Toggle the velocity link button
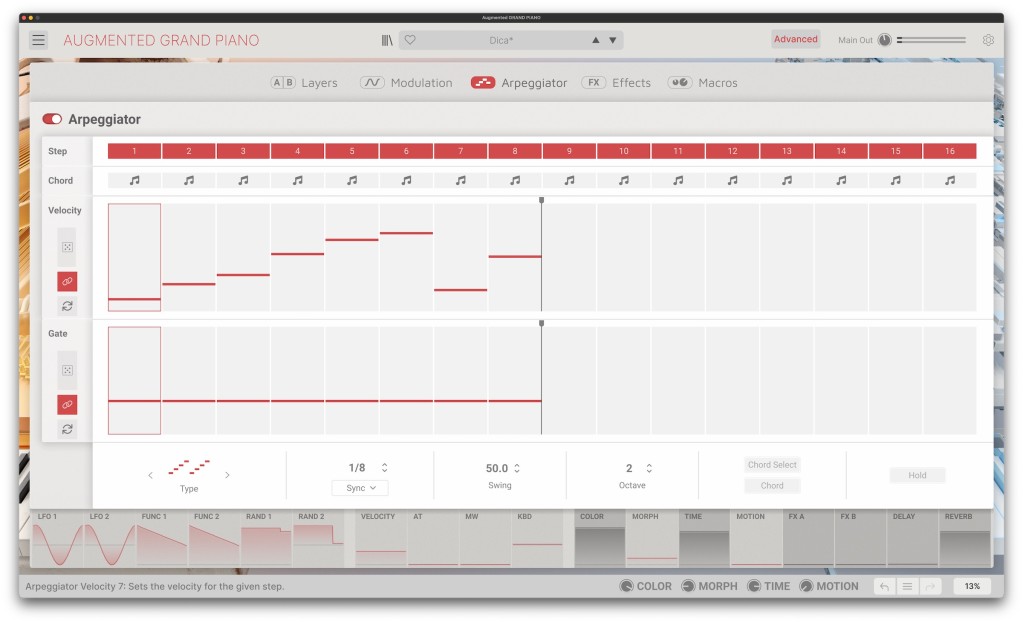Screen dimensions: 1023x623 [x=67, y=282]
